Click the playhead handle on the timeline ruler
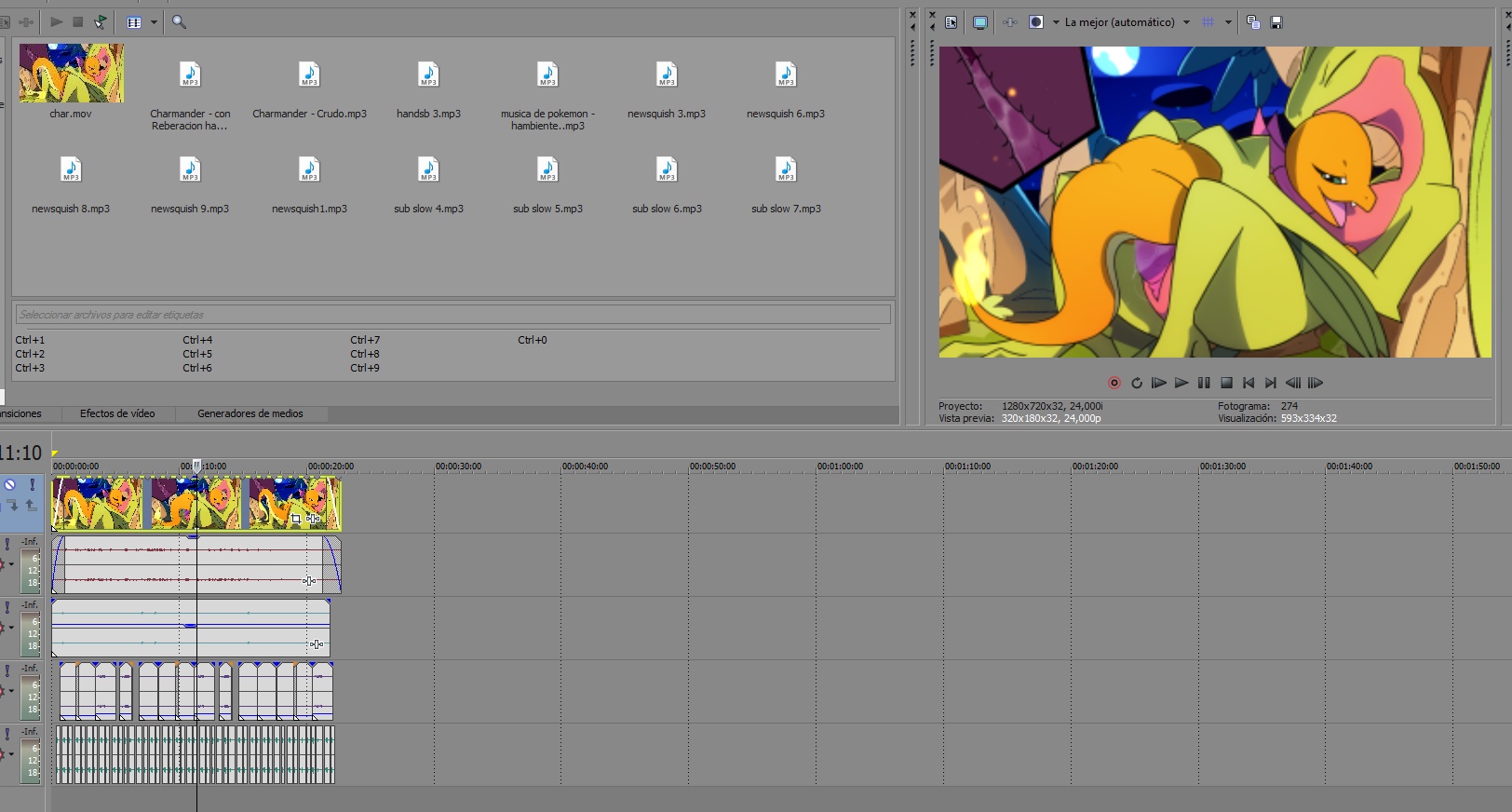 (x=196, y=465)
